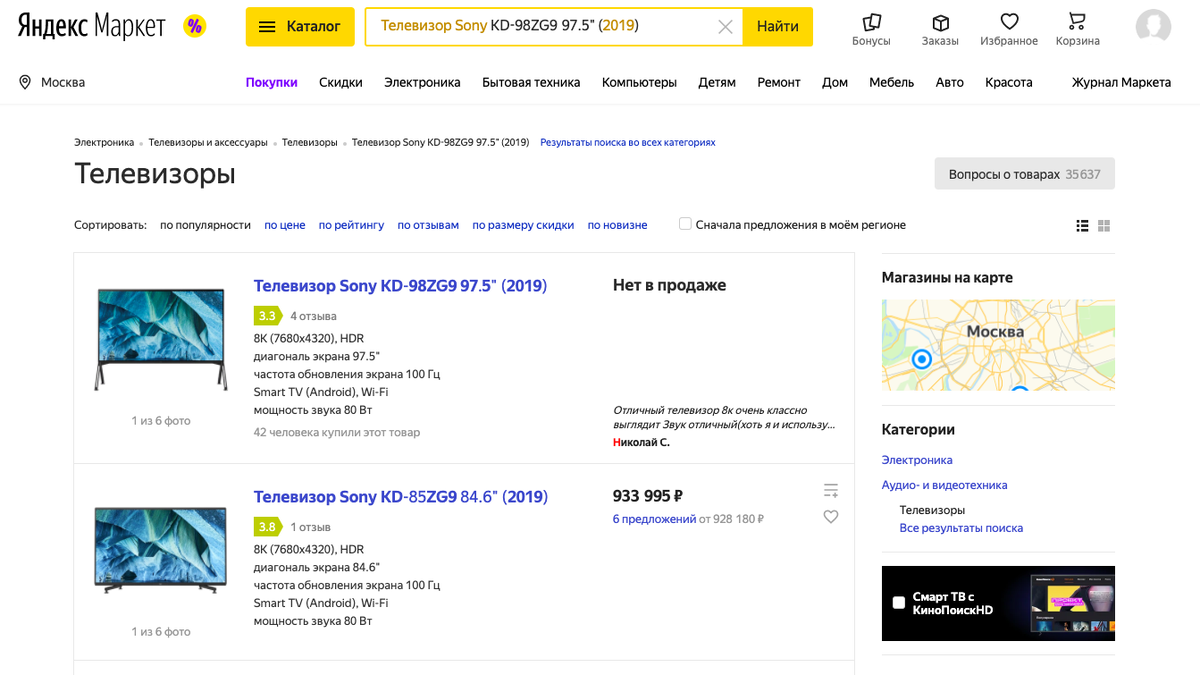Click the KD-85ZG9 TV product photo
The height and width of the screenshot is (675, 1200).
(x=161, y=550)
